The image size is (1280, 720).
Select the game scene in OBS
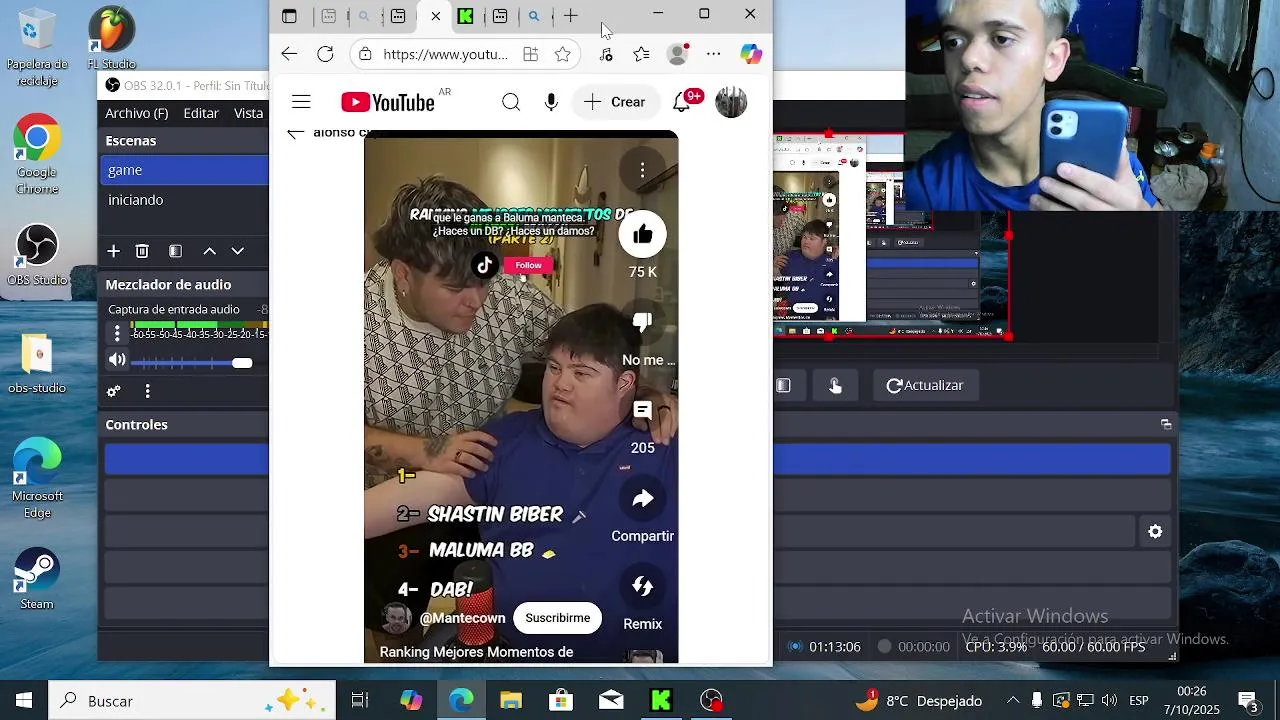coord(186,171)
